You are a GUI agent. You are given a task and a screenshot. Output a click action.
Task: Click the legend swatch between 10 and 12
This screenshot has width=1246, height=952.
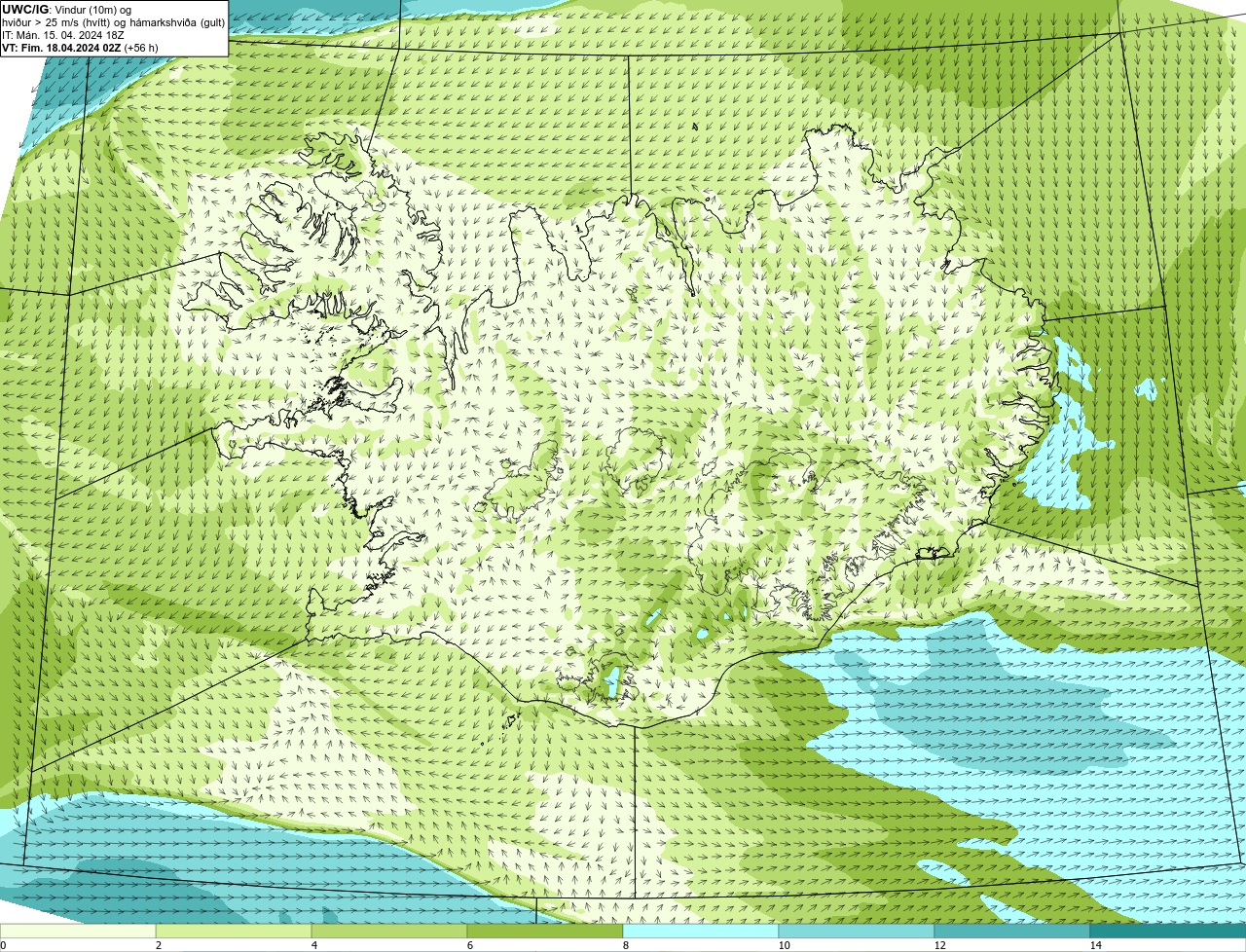pyautogui.click(x=857, y=931)
